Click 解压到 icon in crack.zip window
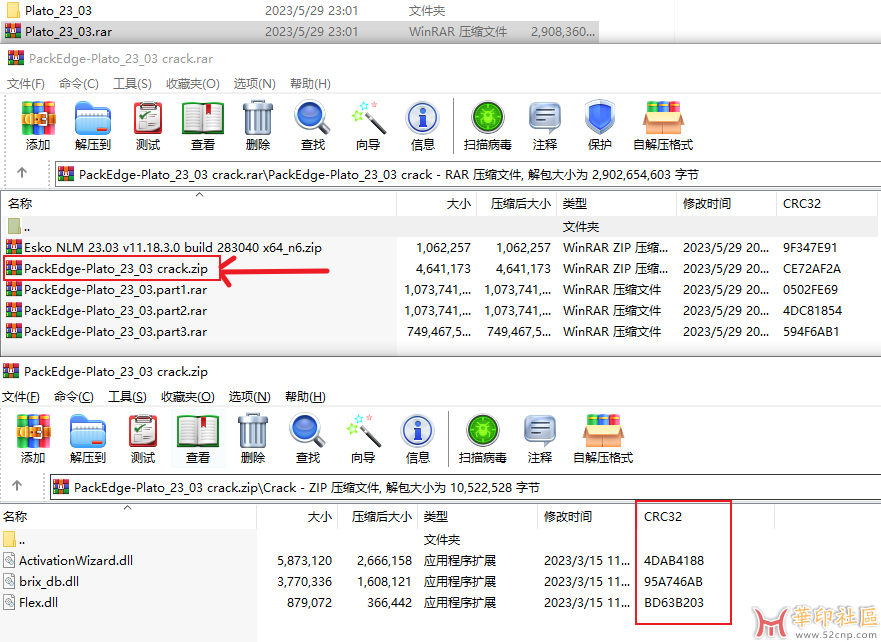Image resolution: width=881 pixels, height=642 pixels. [88, 431]
